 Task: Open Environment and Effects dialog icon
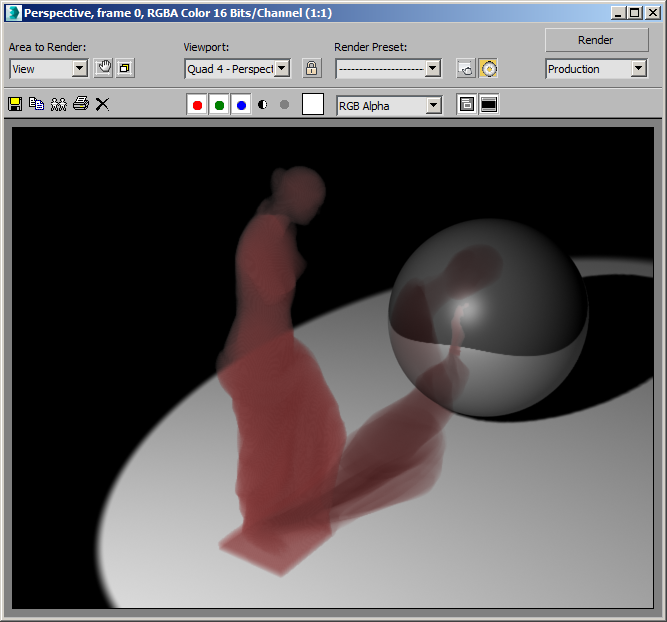[488, 68]
